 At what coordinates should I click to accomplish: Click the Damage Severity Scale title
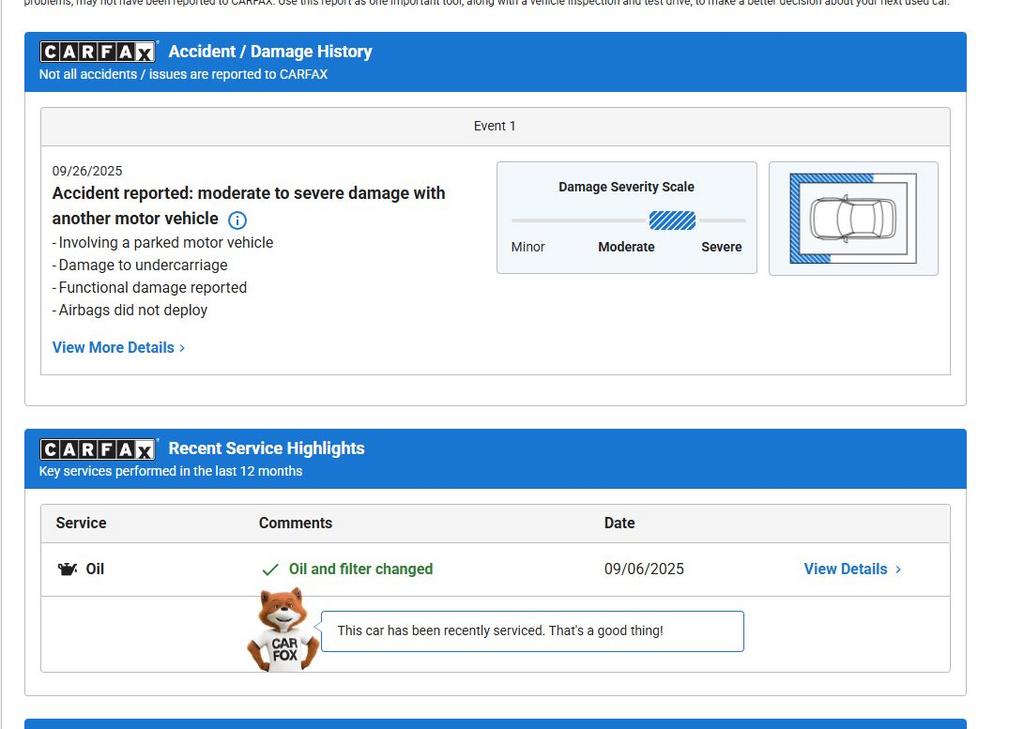(x=626, y=187)
